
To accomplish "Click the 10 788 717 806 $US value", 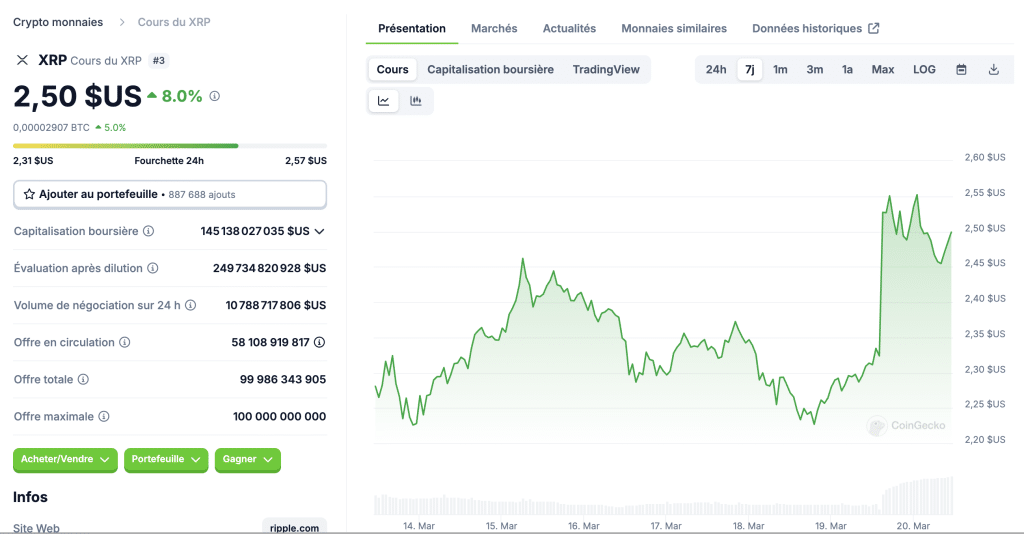I will [x=276, y=305].
